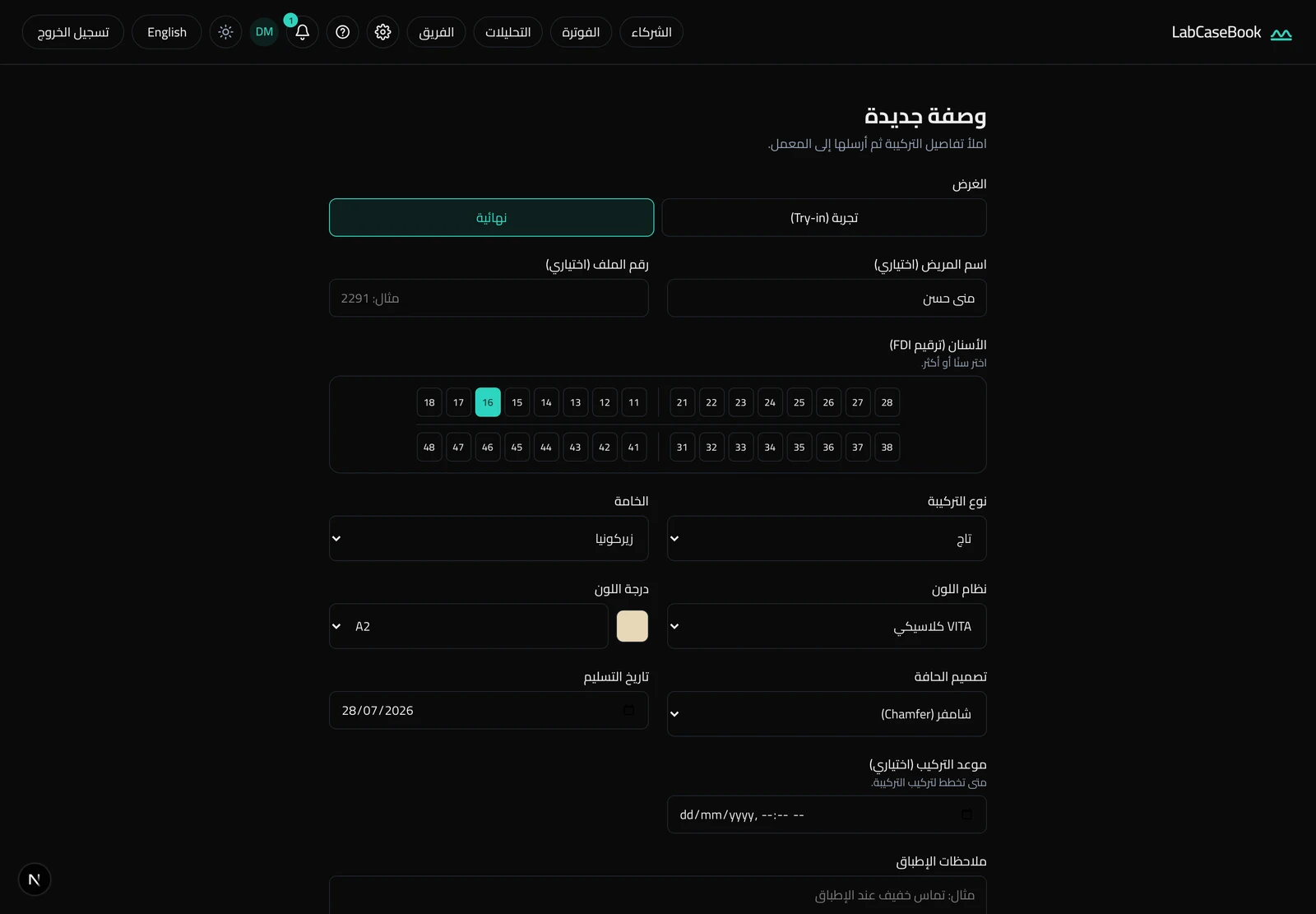Go to the التحليلات nav item
Screen dimensions: 1316x914
click(x=507, y=32)
